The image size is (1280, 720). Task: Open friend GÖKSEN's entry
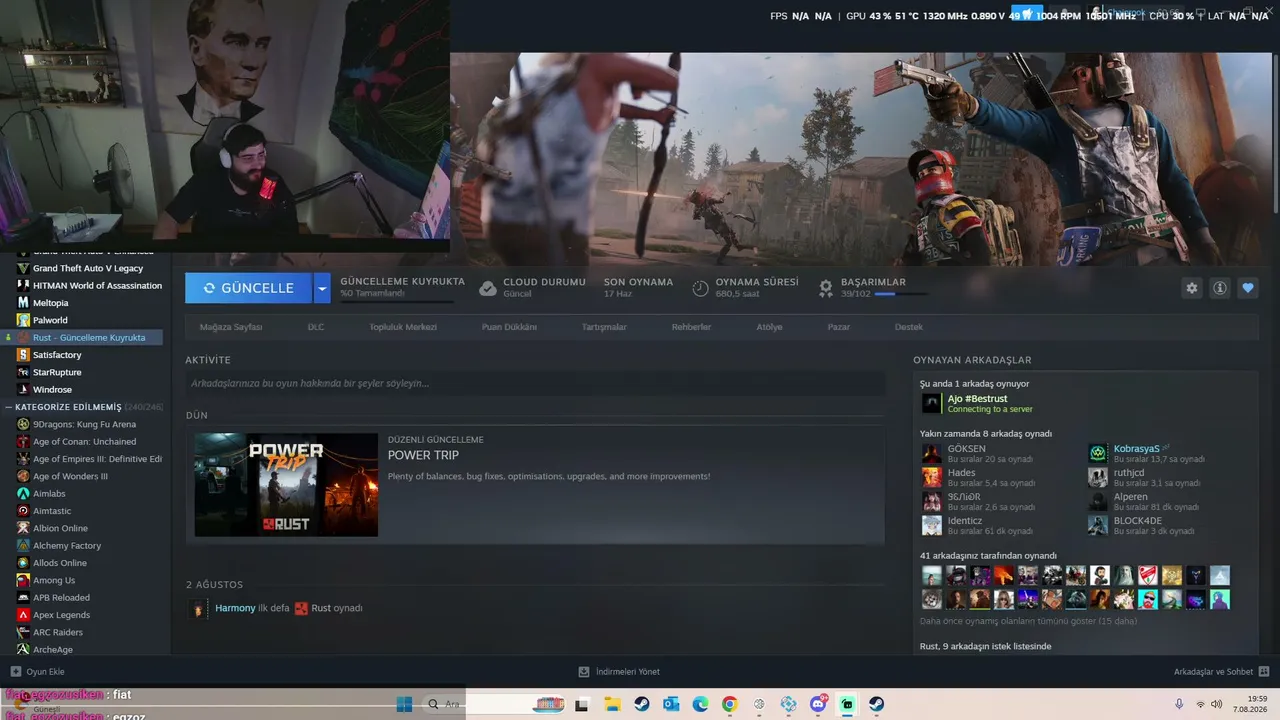point(966,449)
